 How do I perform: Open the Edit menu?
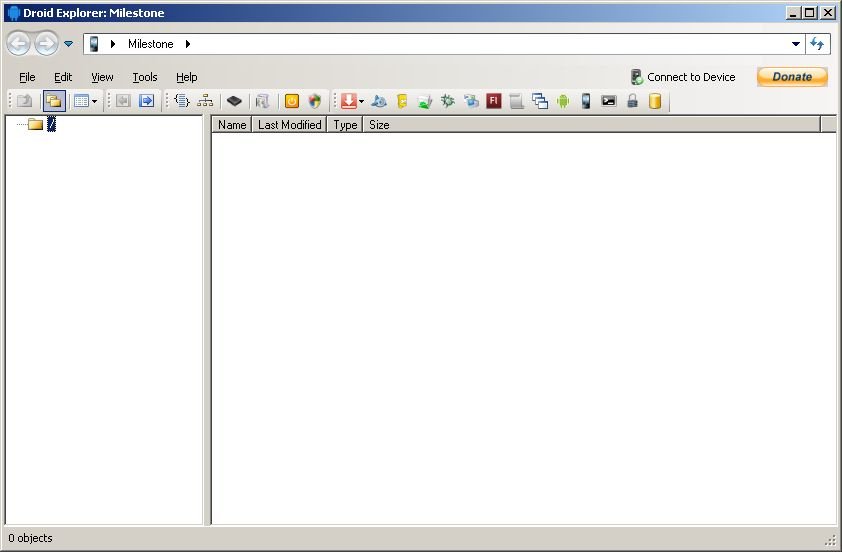tap(63, 77)
